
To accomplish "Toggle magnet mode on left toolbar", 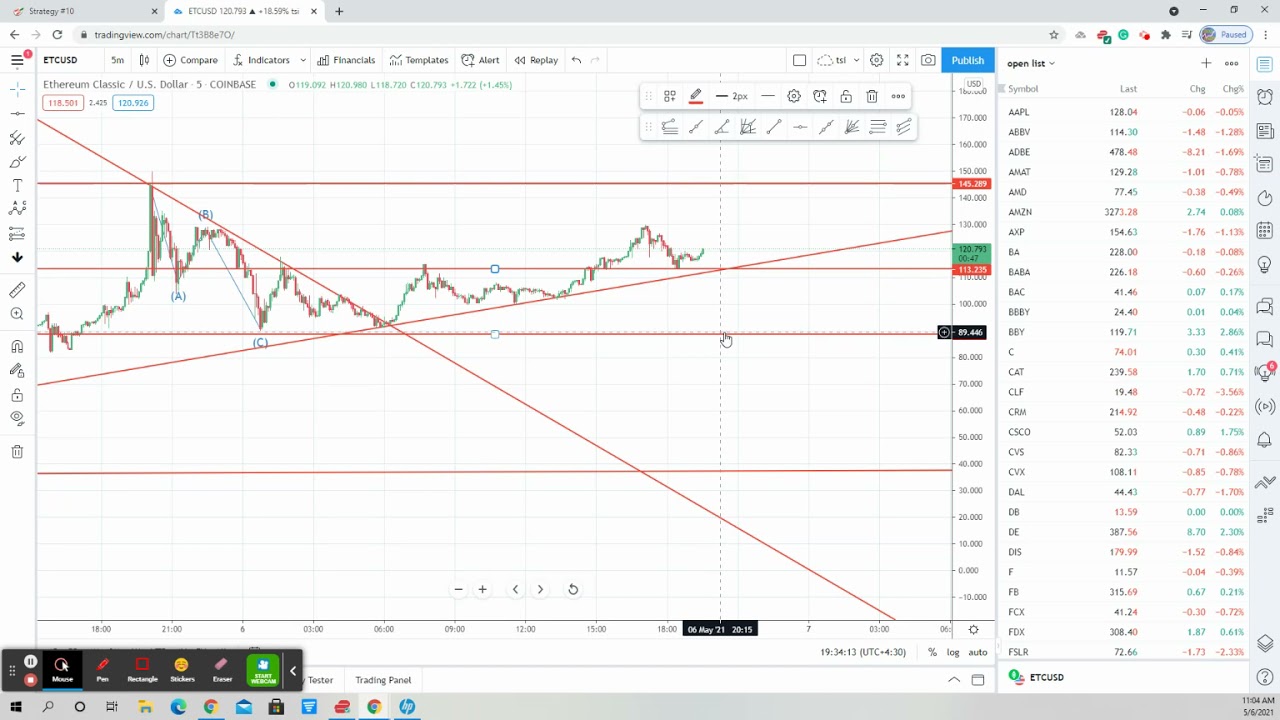I will pyautogui.click(x=17, y=346).
